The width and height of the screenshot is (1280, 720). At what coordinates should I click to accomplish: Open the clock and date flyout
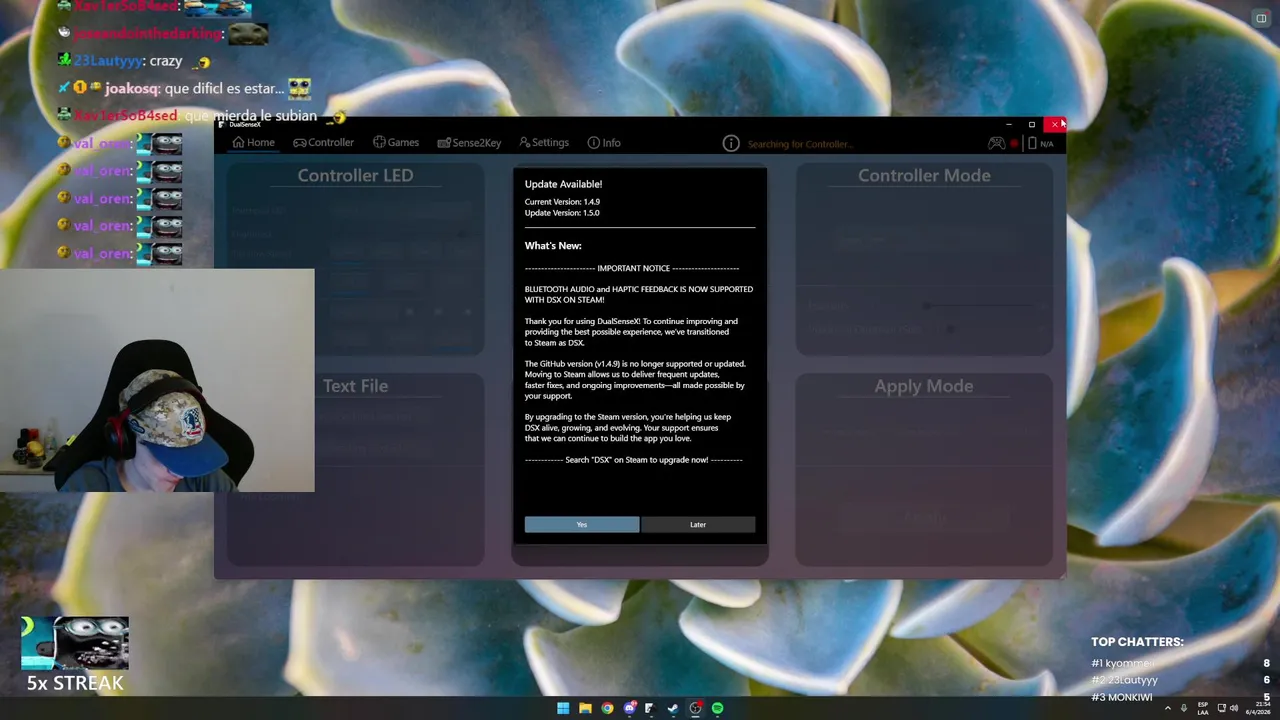tap(1259, 708)
